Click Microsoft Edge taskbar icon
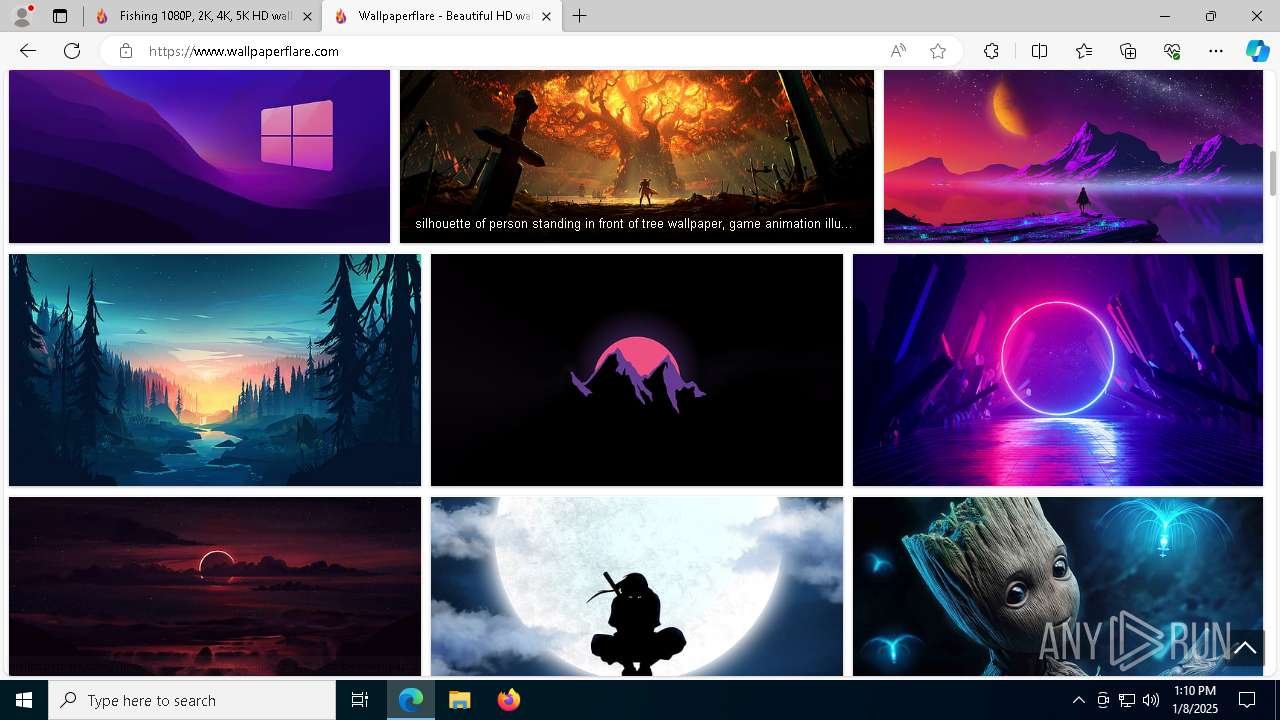1280x720 pixels. tap(411, 700)
